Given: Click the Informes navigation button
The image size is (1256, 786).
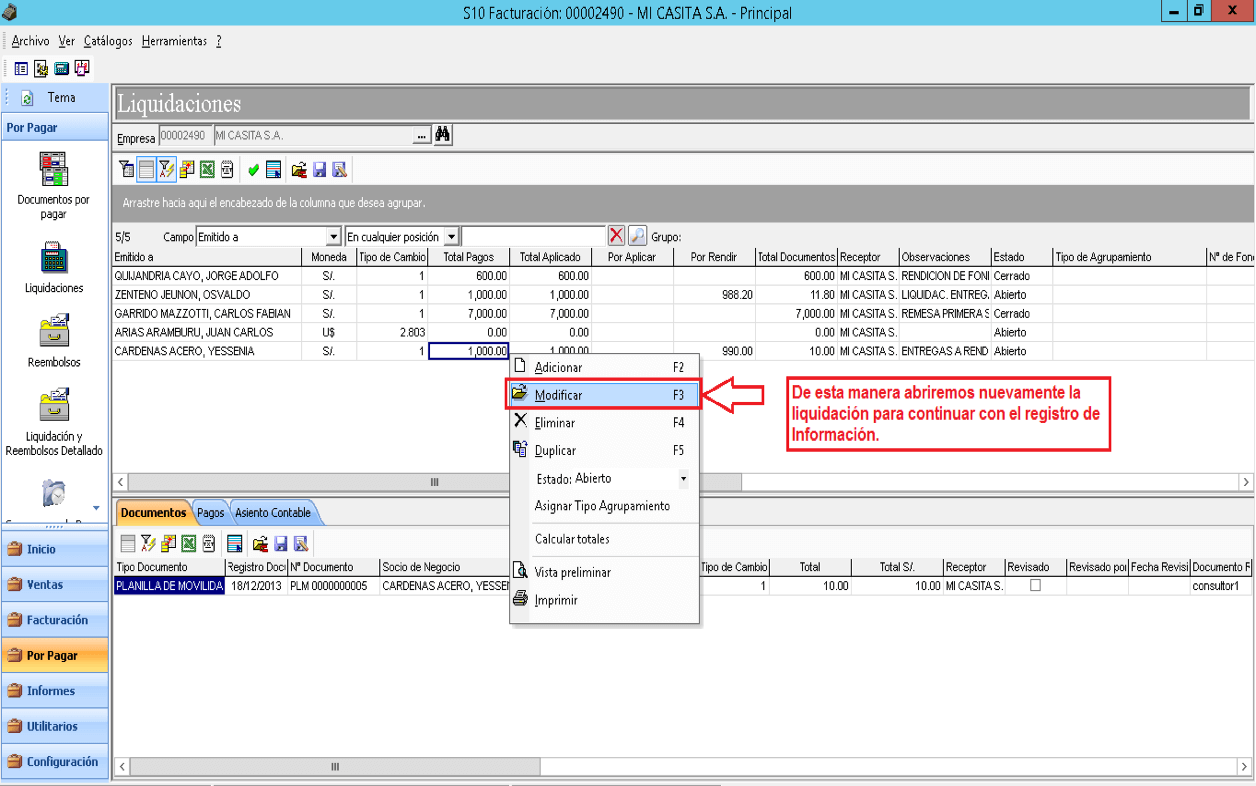Looking at the screenshot, I should click(54, 691).
